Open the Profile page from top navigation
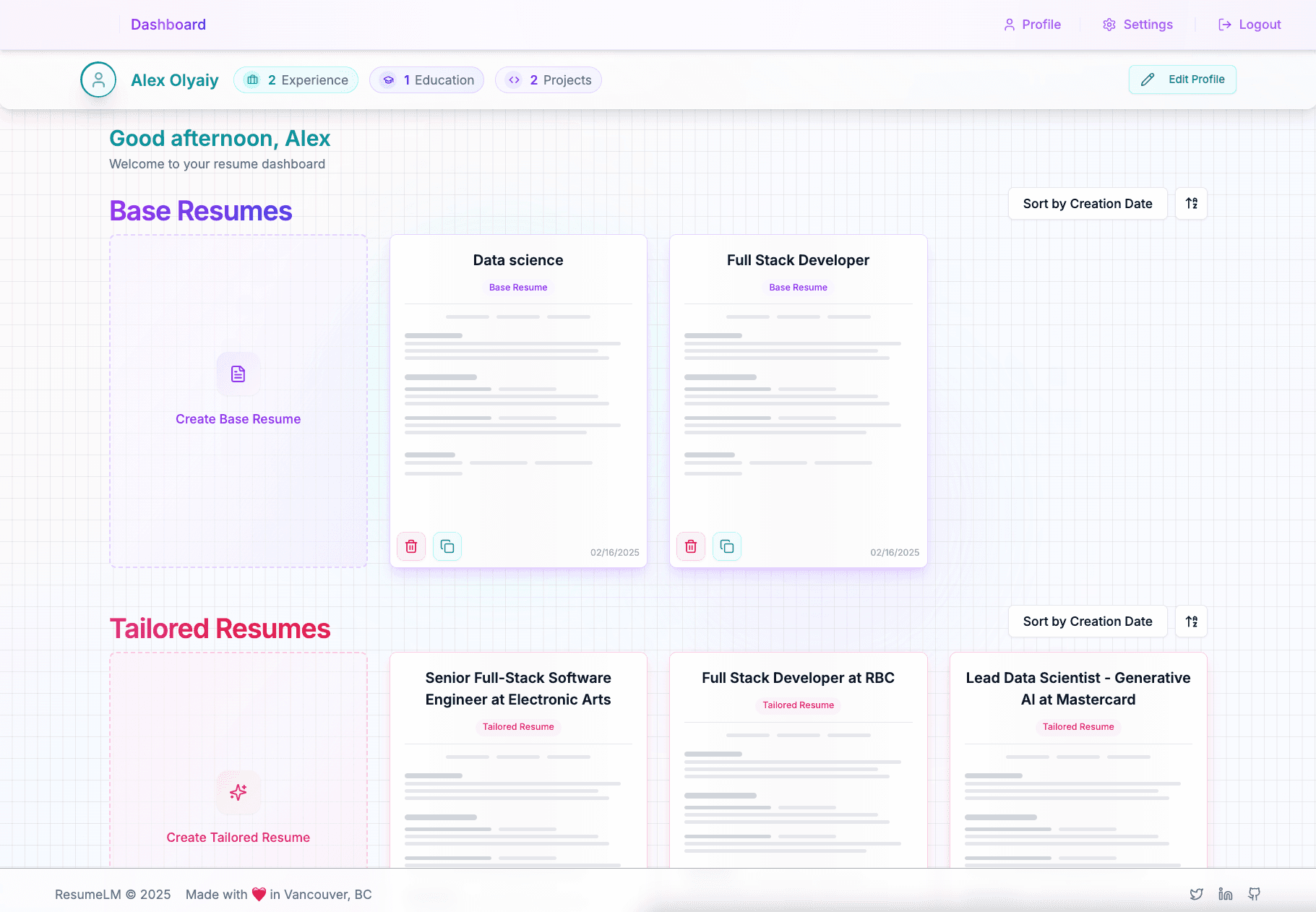Screen dimensions: 1316x912 coord(1032,25)
